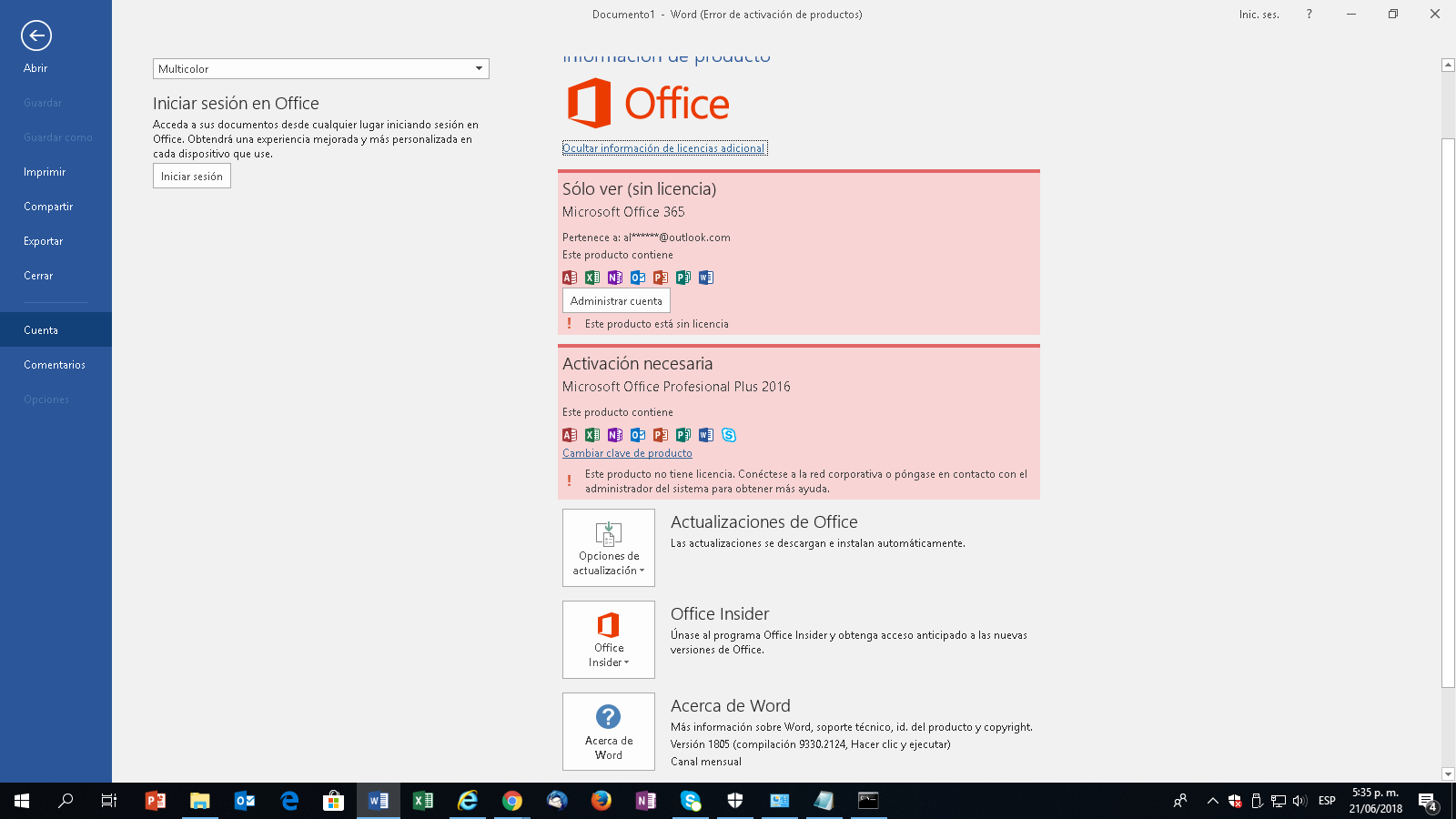Open Comentarios in the backstage menu

[x=56, y=364]
